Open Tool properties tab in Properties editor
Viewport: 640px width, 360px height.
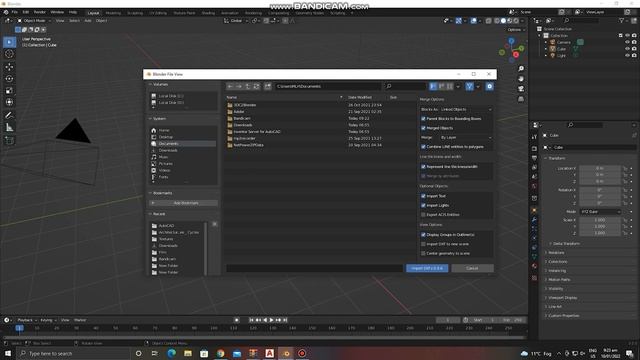coord(534,137)
